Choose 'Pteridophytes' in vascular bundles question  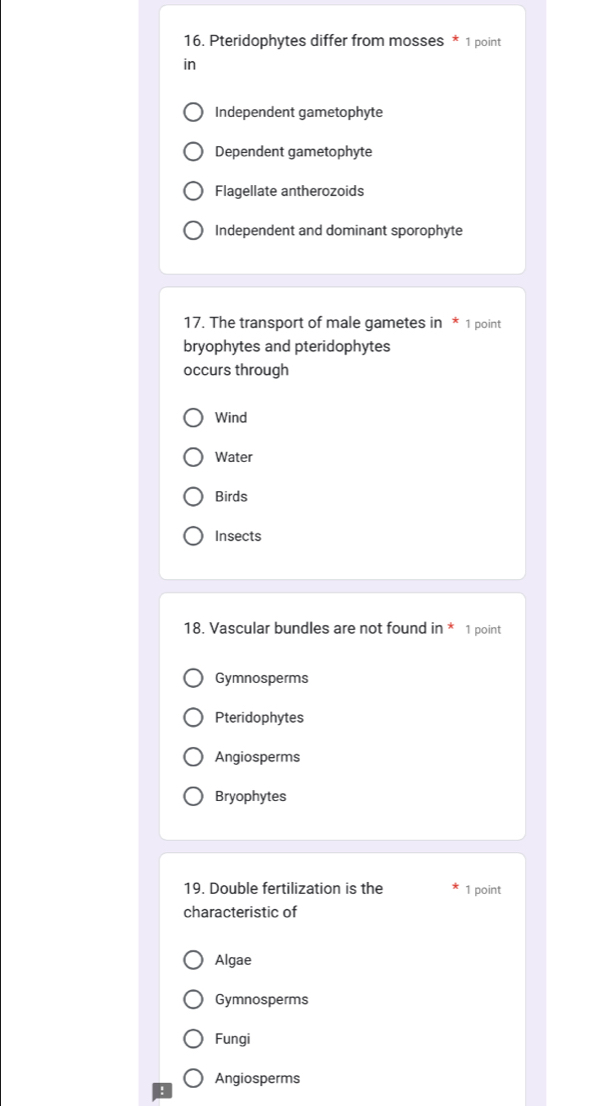coord(193,717)
